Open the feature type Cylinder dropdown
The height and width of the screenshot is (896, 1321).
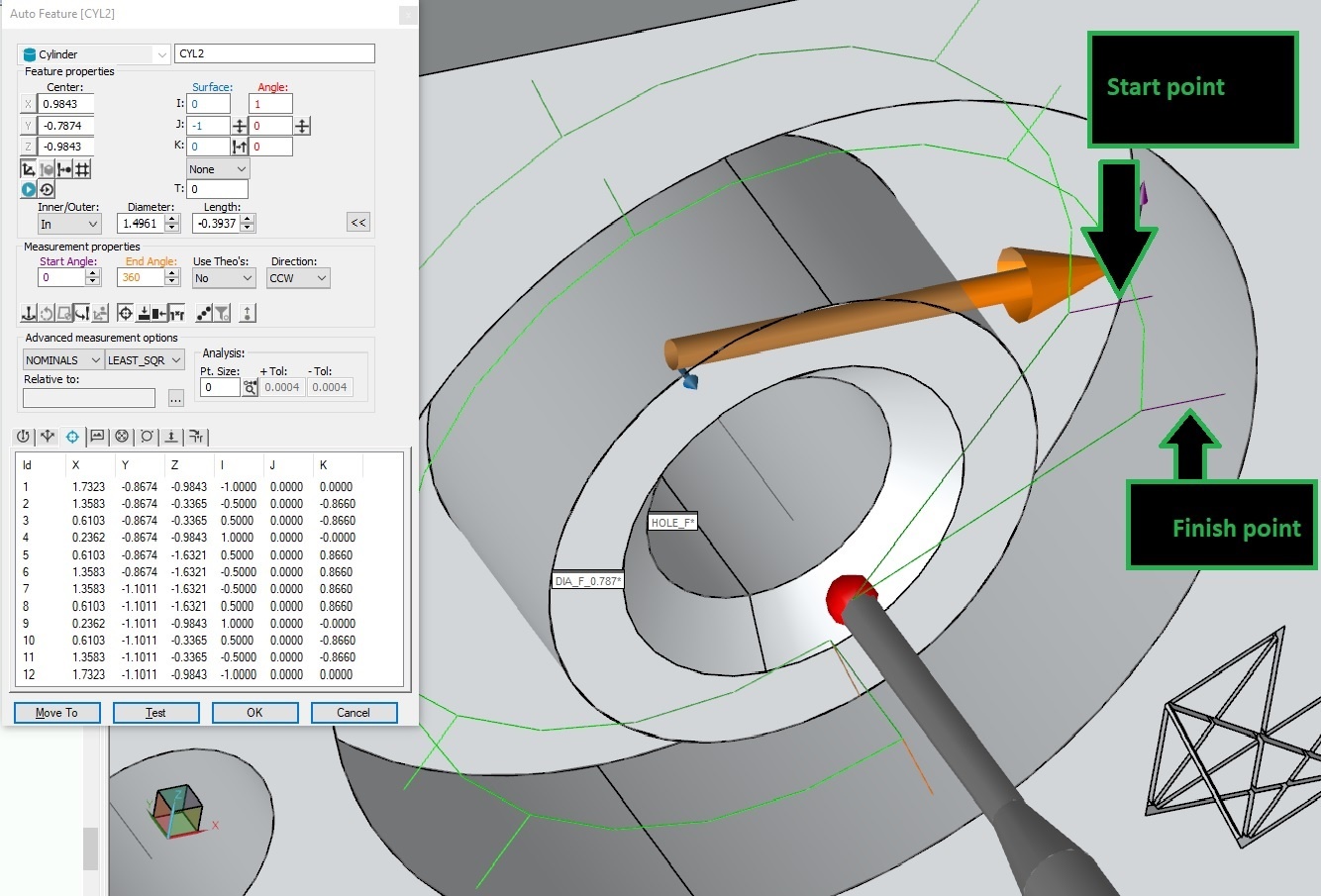pyautogui.click(x=94, y=54)
